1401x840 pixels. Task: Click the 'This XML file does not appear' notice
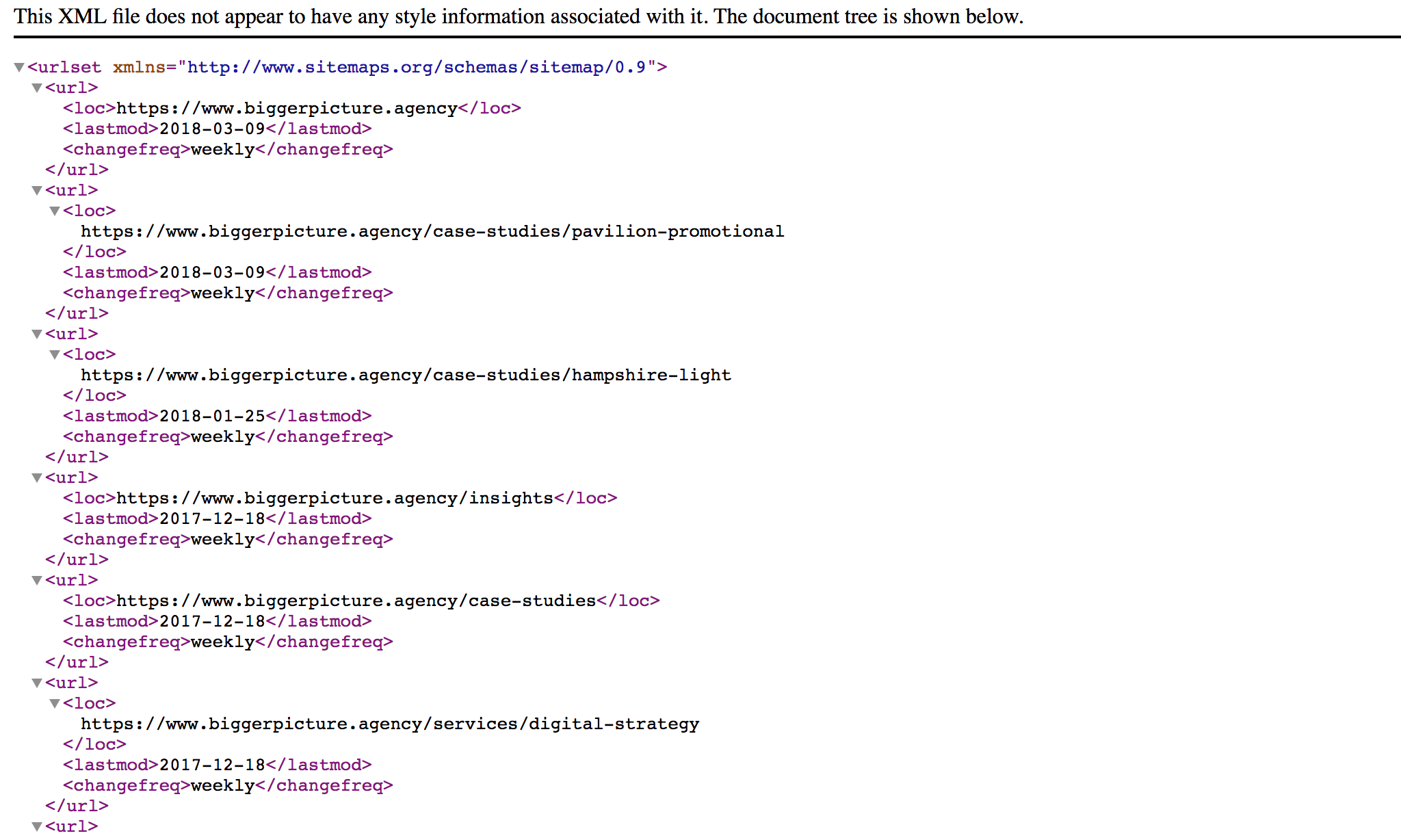click(x=519, y=16)
